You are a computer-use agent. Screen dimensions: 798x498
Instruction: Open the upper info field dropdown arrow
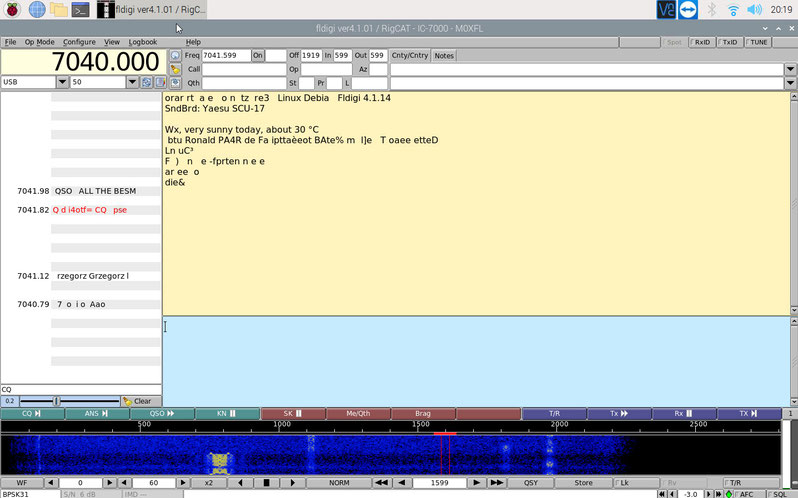point(790,69)
